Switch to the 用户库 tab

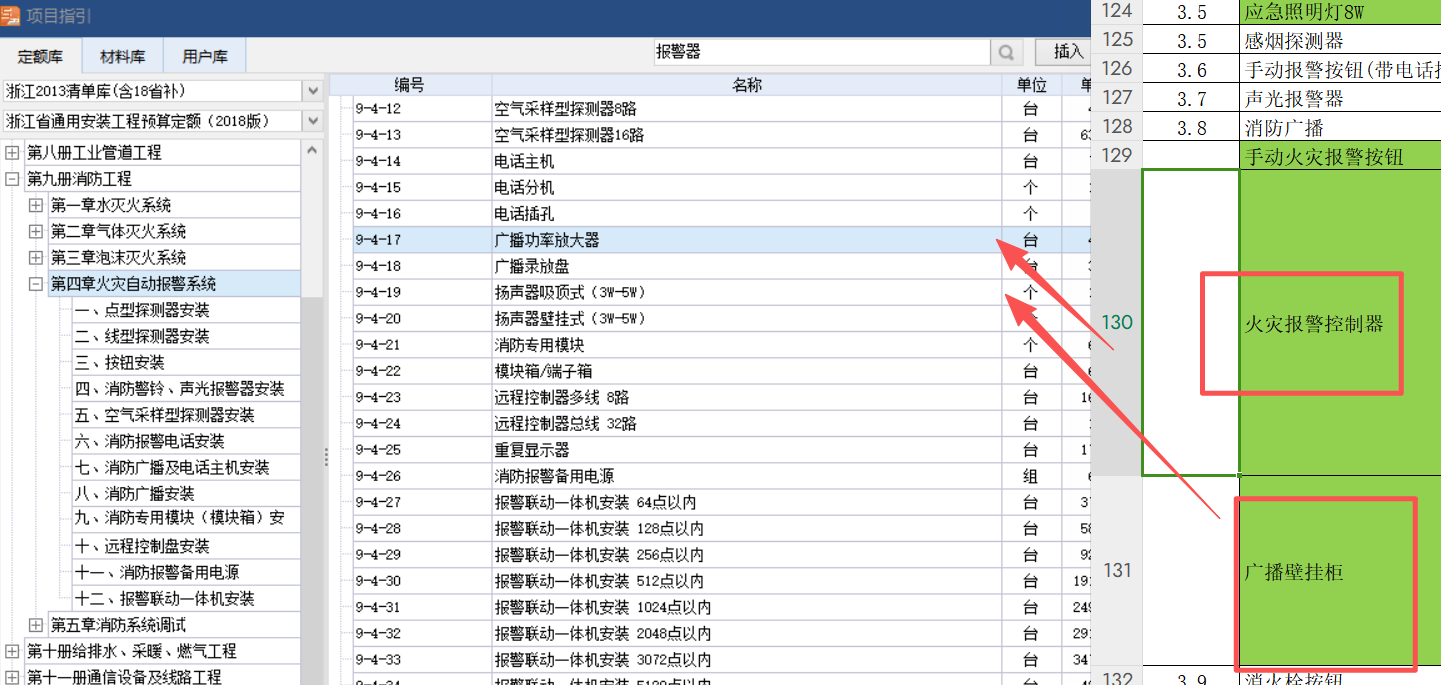(x=204, y=56)
